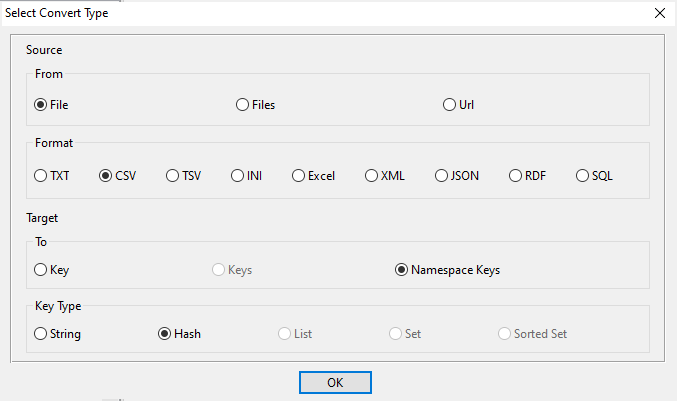Select Namespace Keys as the target
Image resolution: width=677 pixels, height=401 pixels.
pos(402,270)
